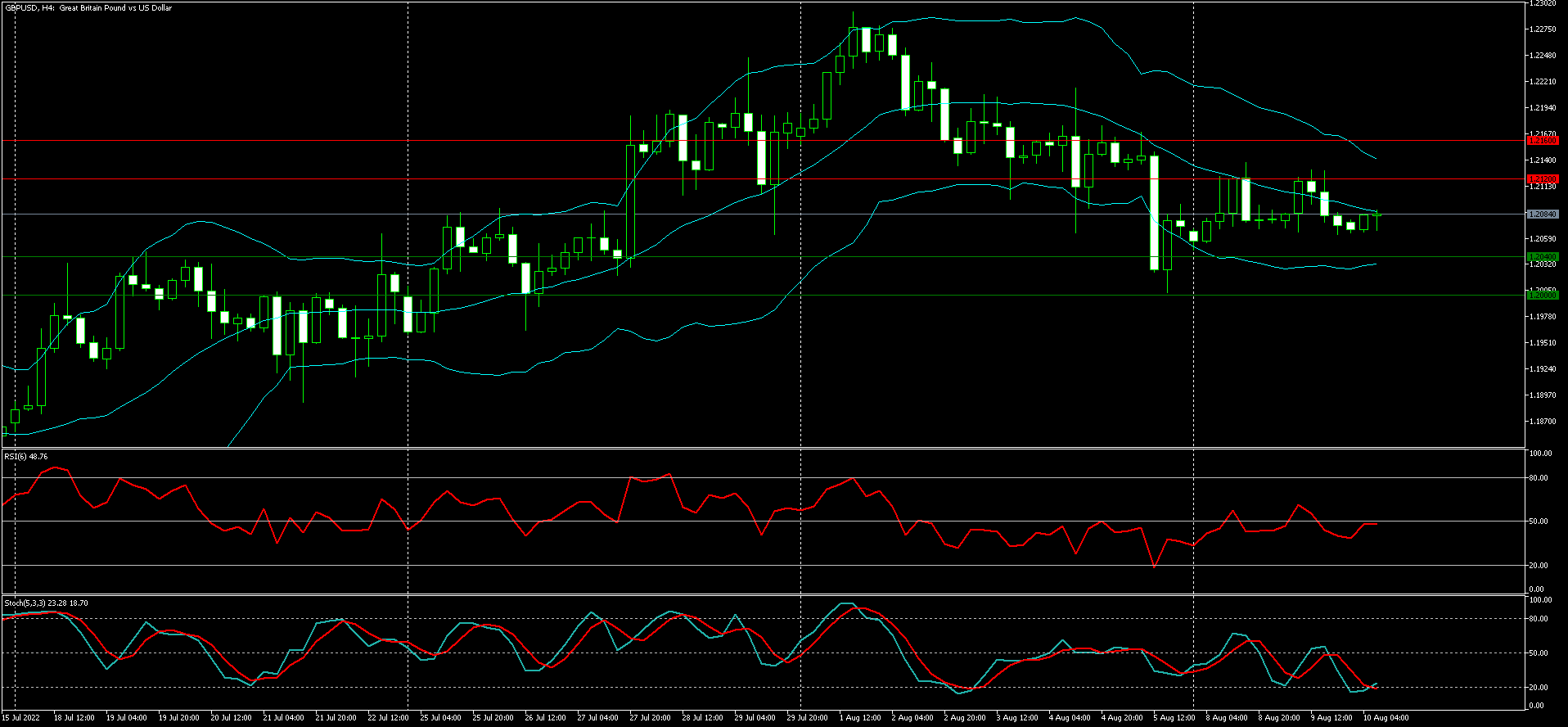Click the 2 Aug 20:00 time label

(x=964, y=718)
